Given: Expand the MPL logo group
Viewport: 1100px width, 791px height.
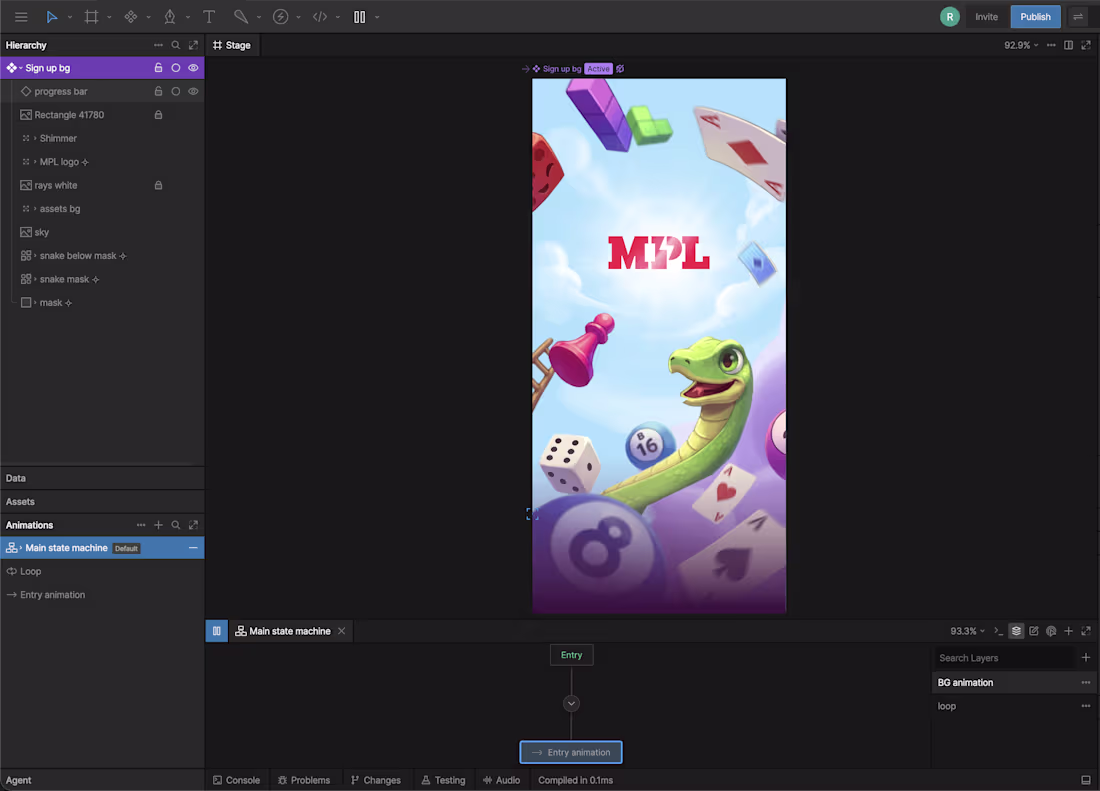Looking at the screenshot, I should [x=35, y=162].
